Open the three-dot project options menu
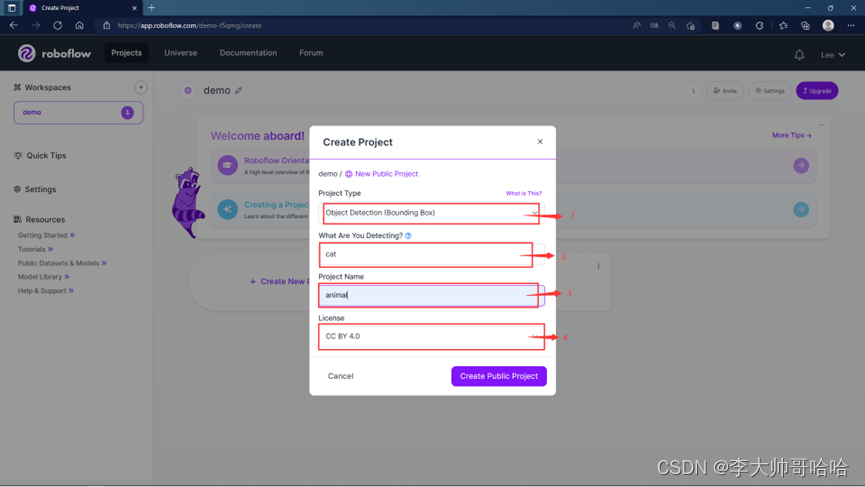 point(599,266)
